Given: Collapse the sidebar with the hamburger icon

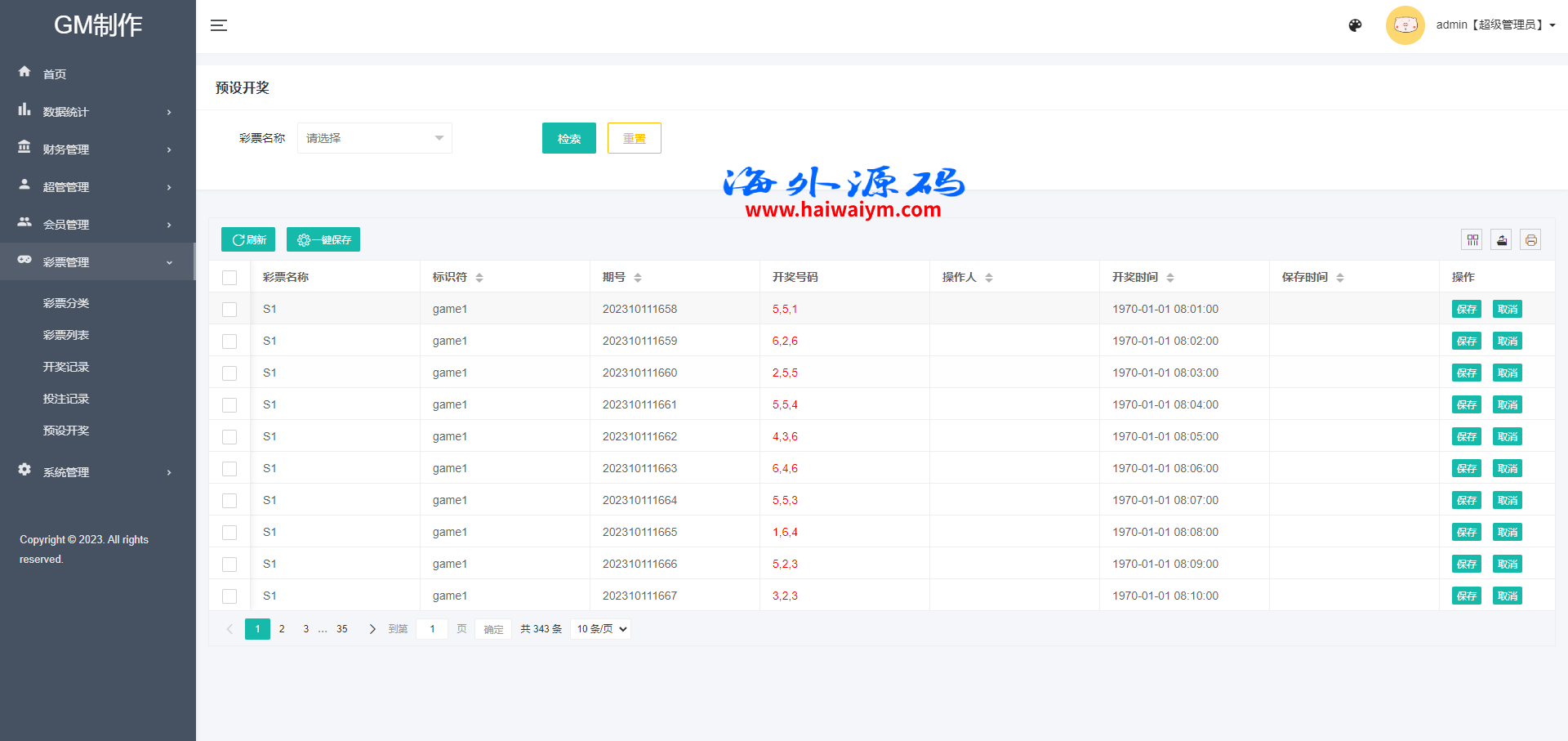Looking at the screenshot, I should coord(219,25).
